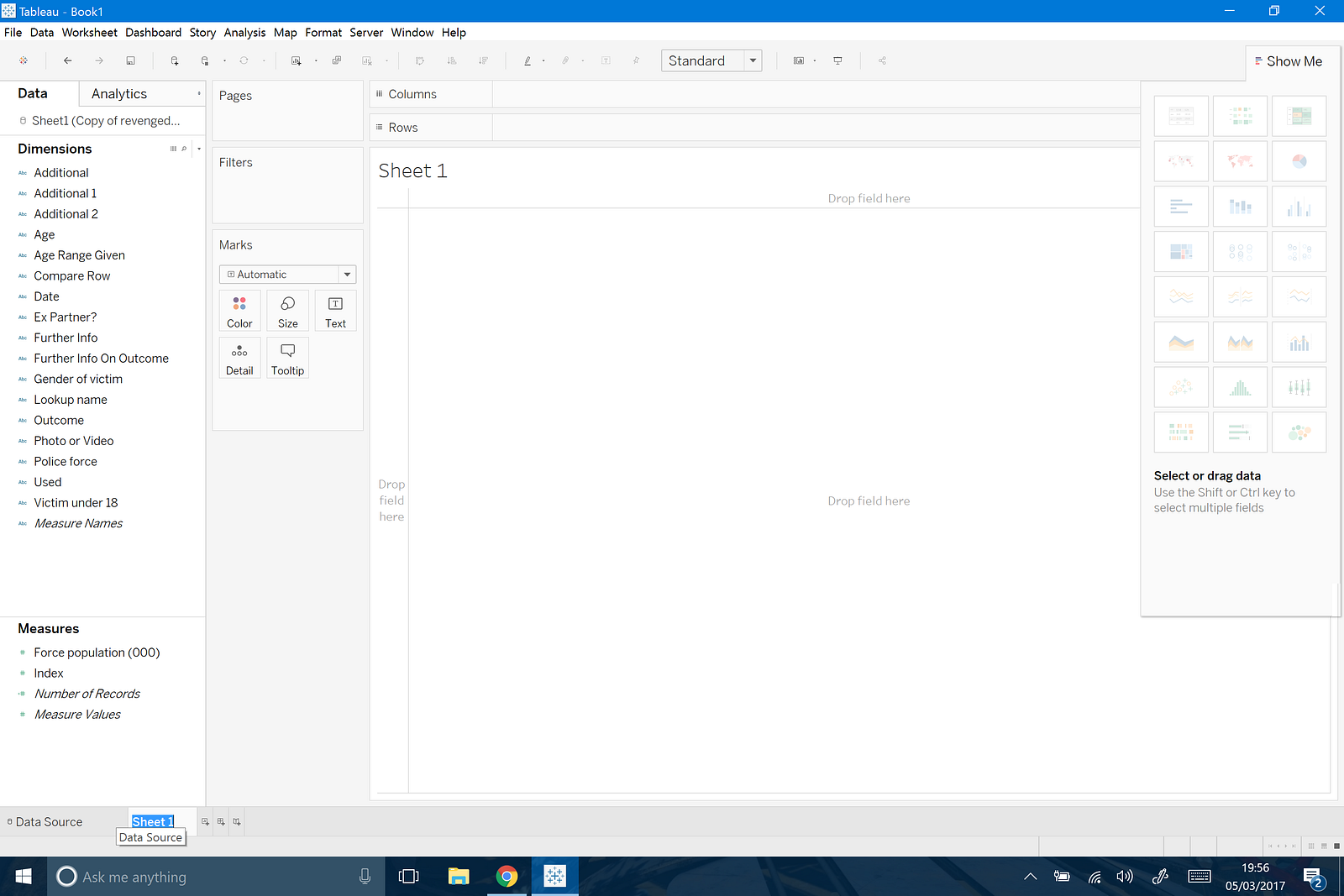Select the pie chart in Show Me

point(1299,161)
